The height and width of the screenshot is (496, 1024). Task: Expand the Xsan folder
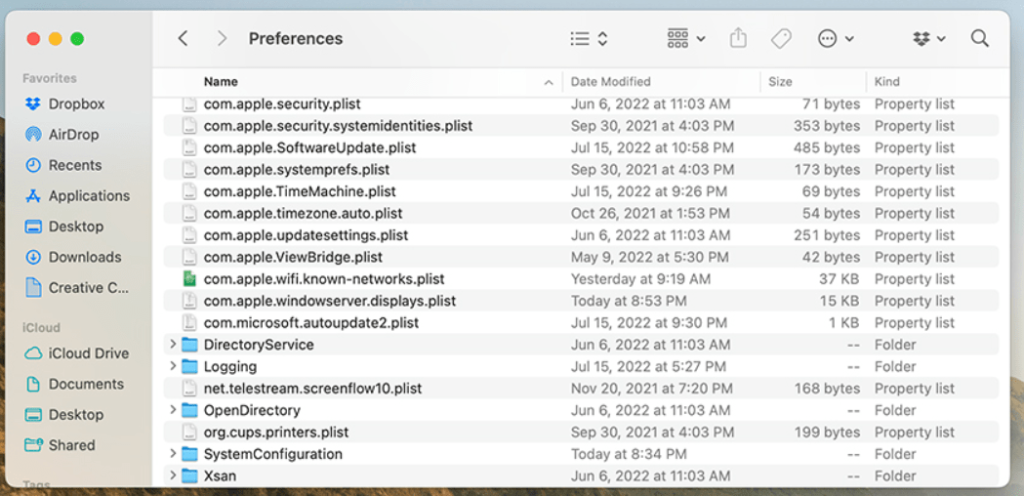click(172, 476)
